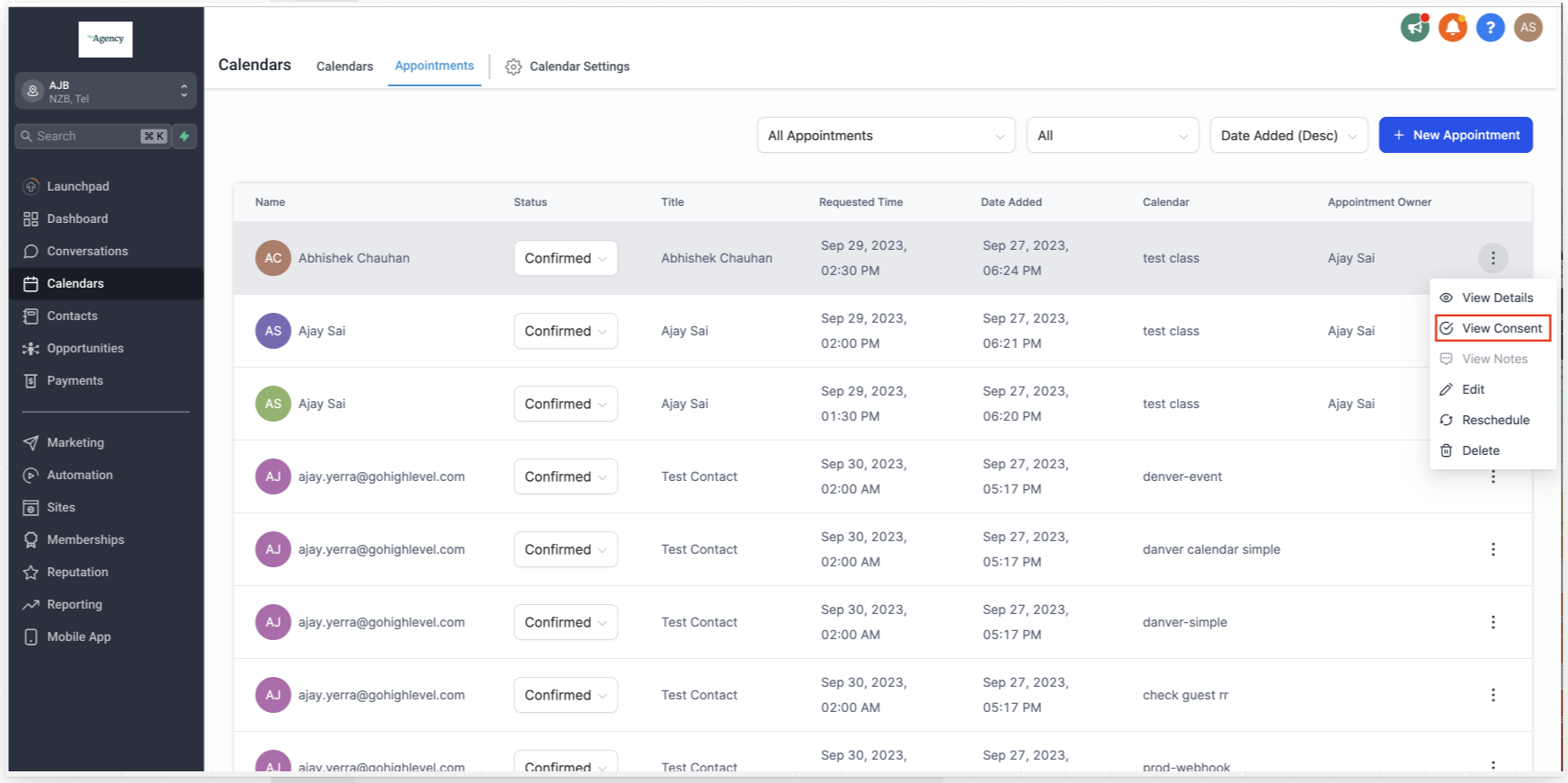Image resolution: width=1568 pixels, height=783 pixels.
Task: Choose Reschedule in the context menu
Action: (1494, 420)
